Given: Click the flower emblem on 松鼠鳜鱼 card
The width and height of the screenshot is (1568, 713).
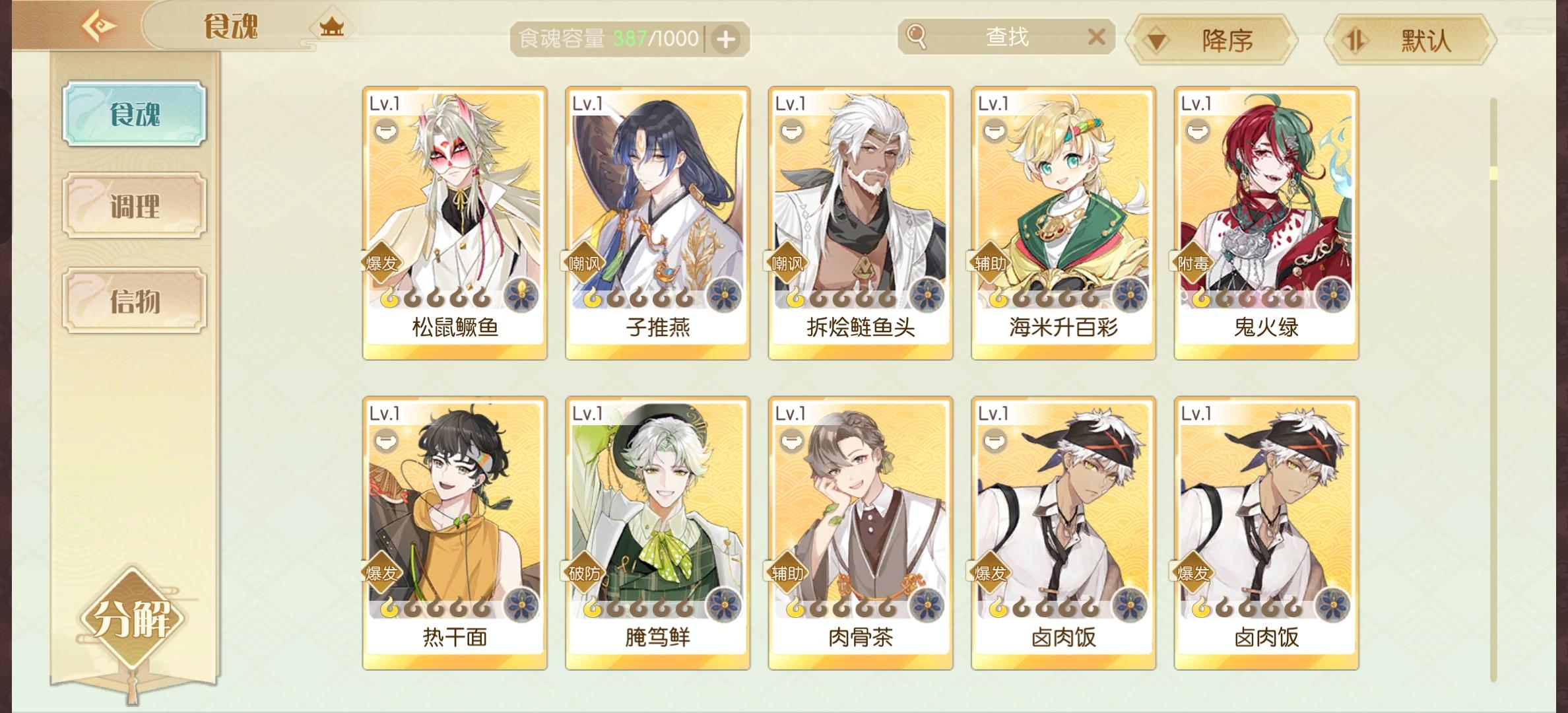Looking at the screenshot, I should [521, 296].
